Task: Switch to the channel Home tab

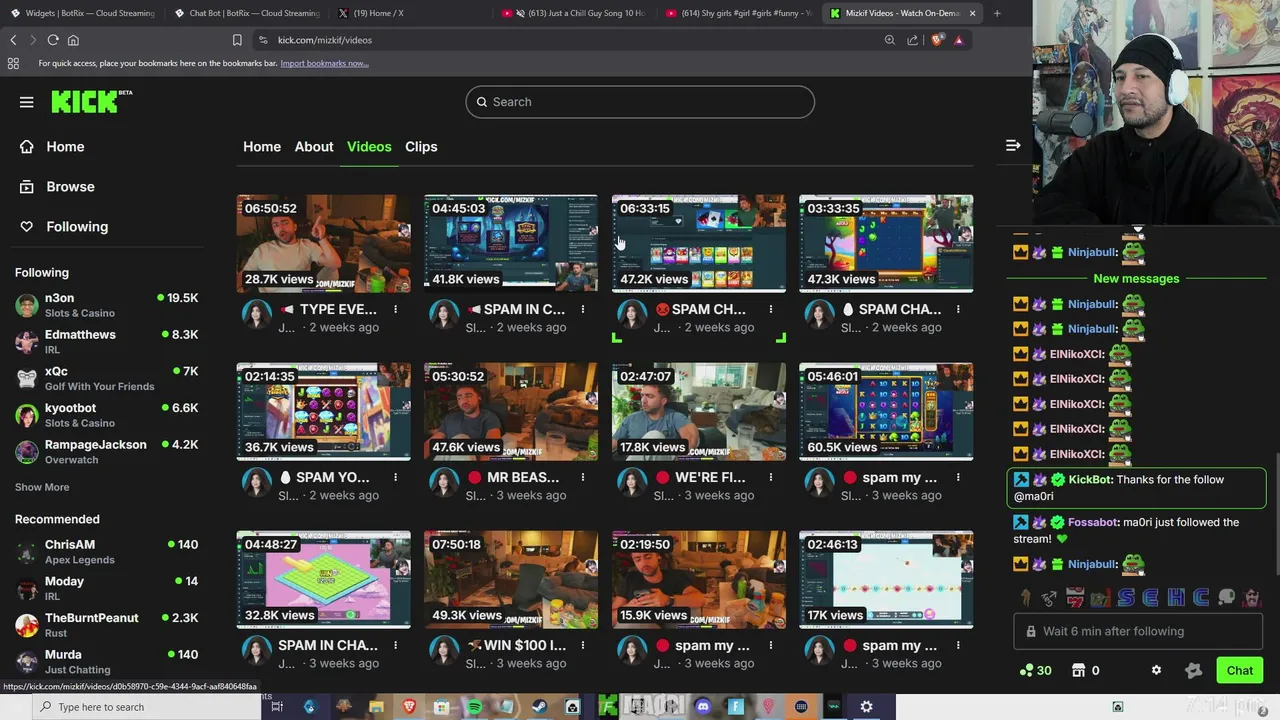Action: [262, 147]
